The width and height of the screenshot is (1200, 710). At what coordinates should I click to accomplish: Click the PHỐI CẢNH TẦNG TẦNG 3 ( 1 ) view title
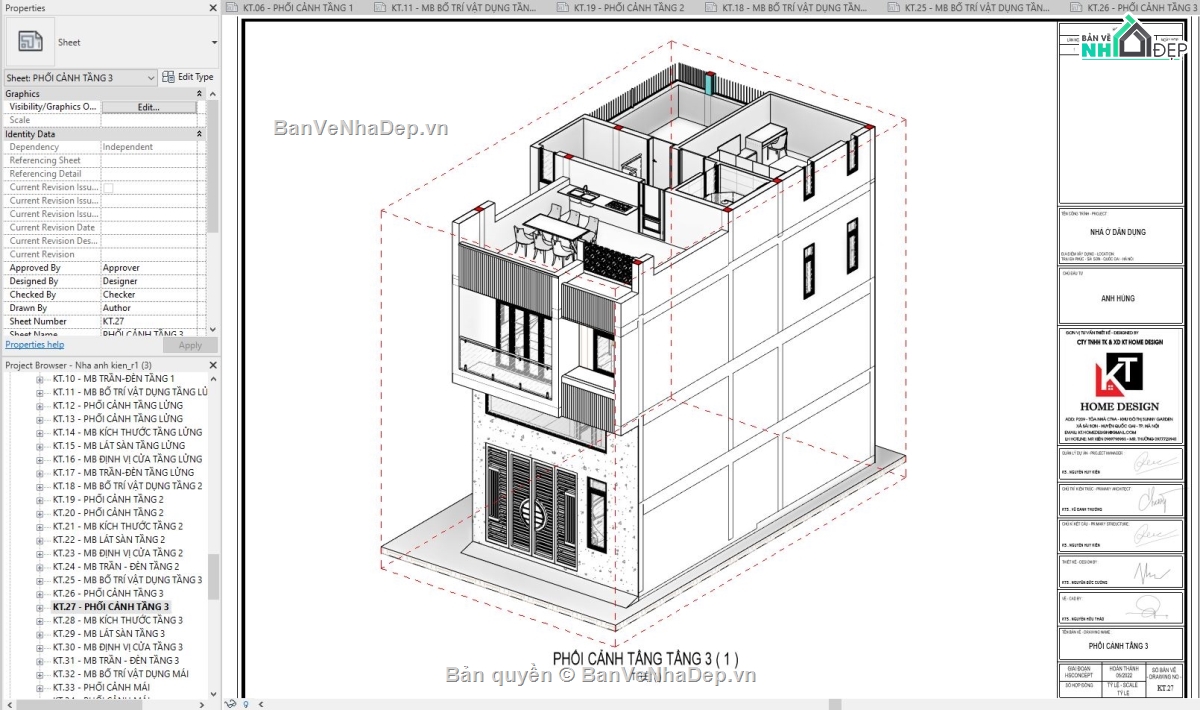[x=645, y=659]
